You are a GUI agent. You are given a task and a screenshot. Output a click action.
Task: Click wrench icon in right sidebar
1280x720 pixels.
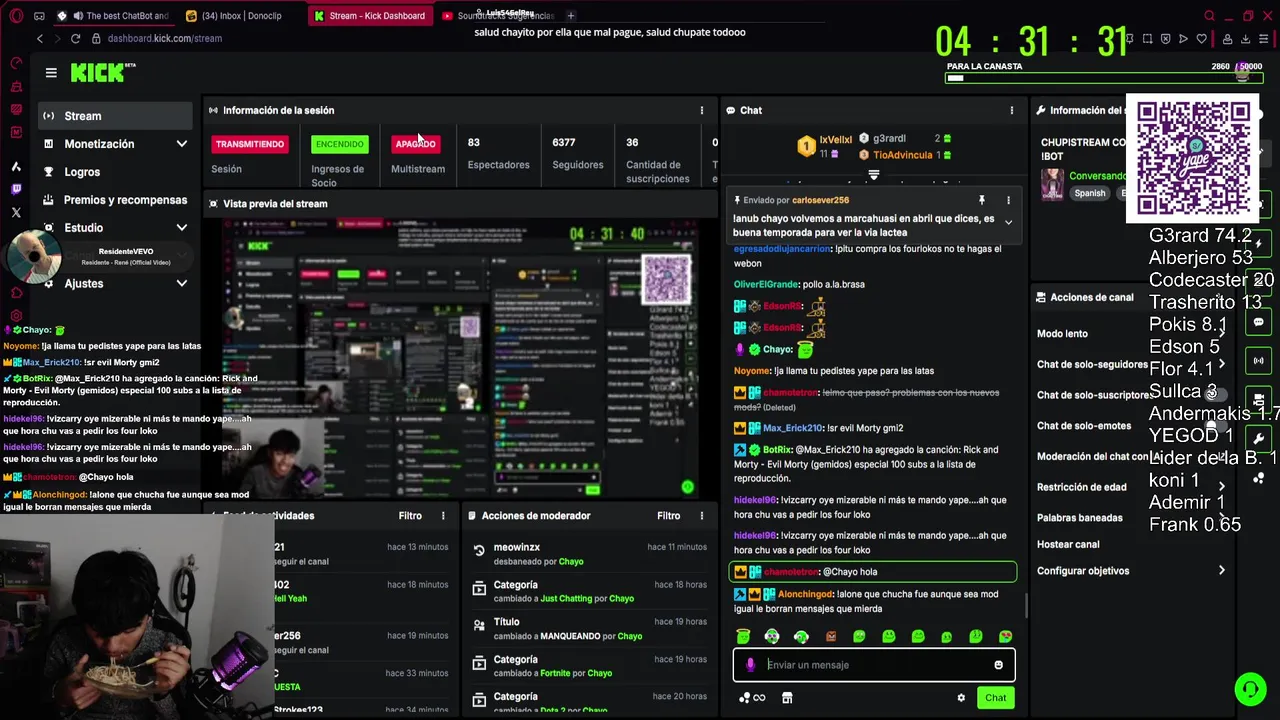coord(1259,438)
